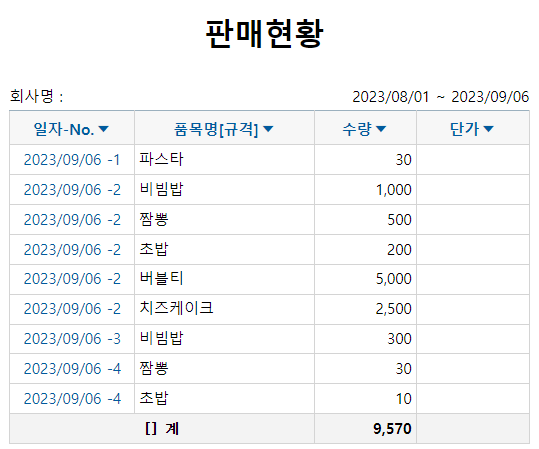
Task: Select 짬뽕 cell in the 500 quantity row
Action: click(224, 219)
